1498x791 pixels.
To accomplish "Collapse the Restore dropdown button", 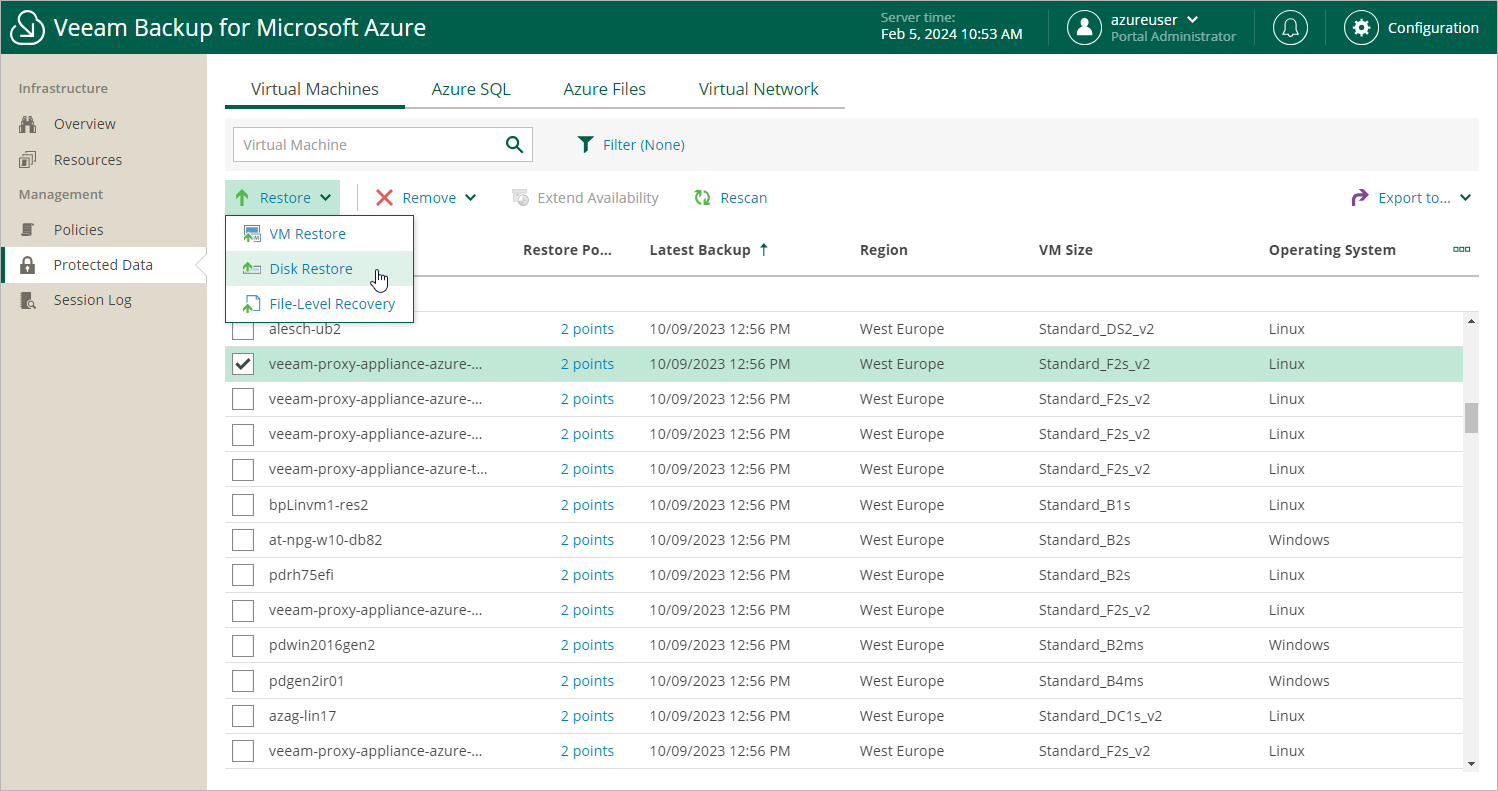I will click(x=283, y=198).
